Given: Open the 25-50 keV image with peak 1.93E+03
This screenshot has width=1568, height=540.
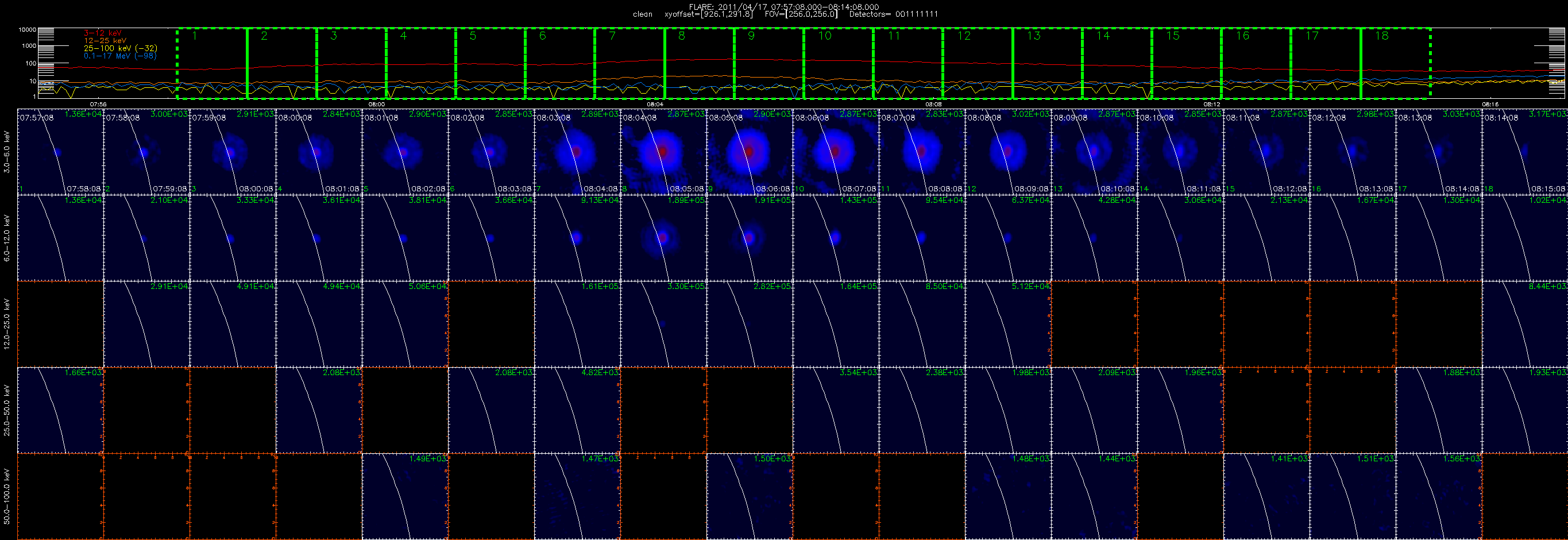Looking at the screenshot, I should (x=1525, y=410).
